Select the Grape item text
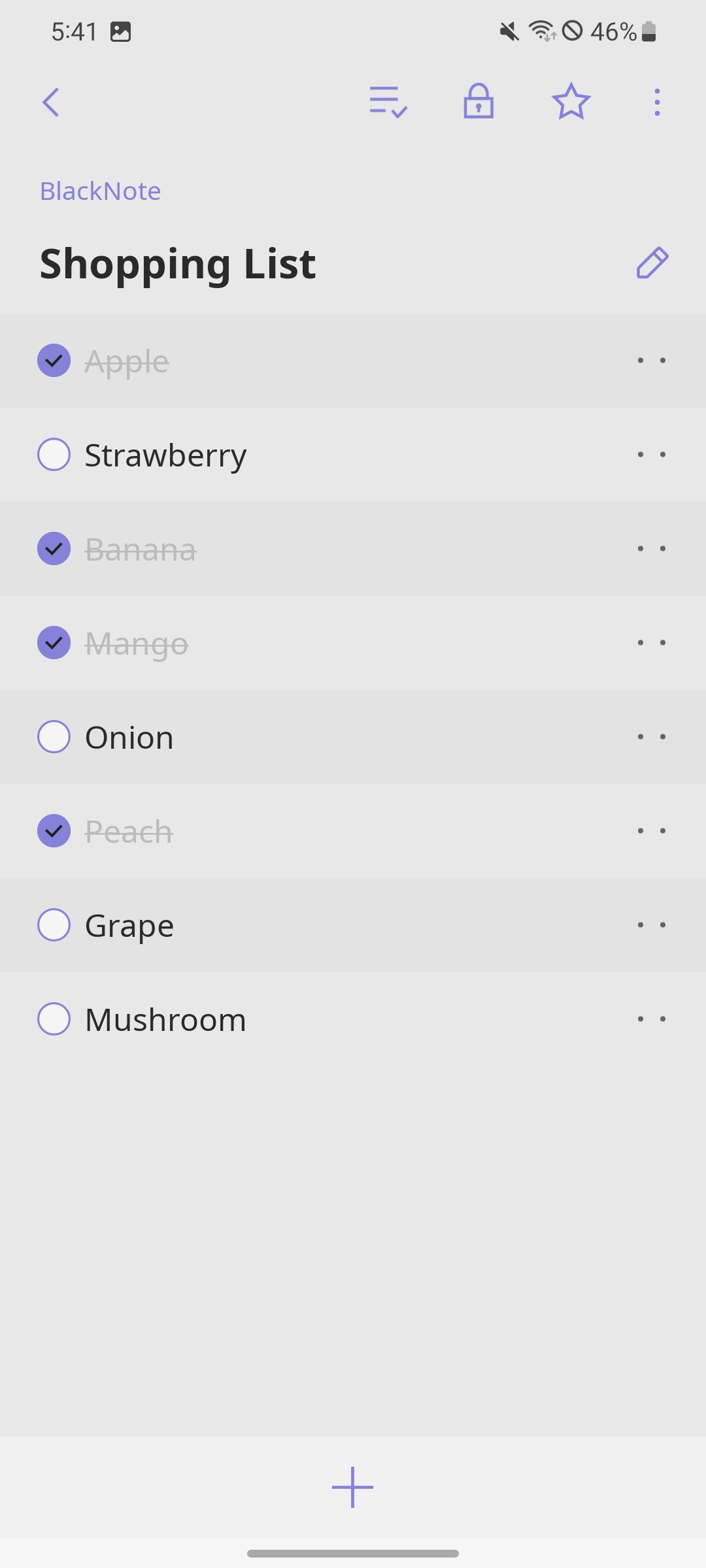 [129, 926]
